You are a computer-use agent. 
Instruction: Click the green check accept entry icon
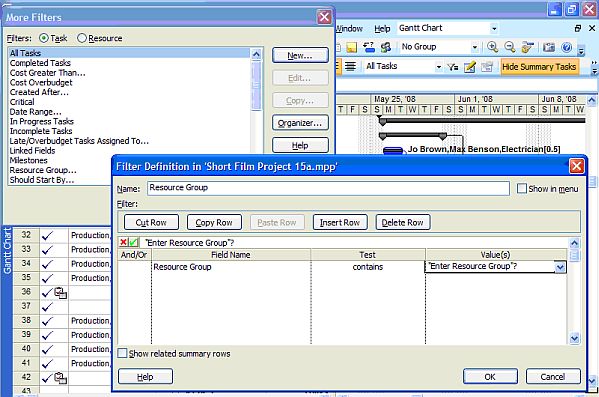(x=134, y=242)
